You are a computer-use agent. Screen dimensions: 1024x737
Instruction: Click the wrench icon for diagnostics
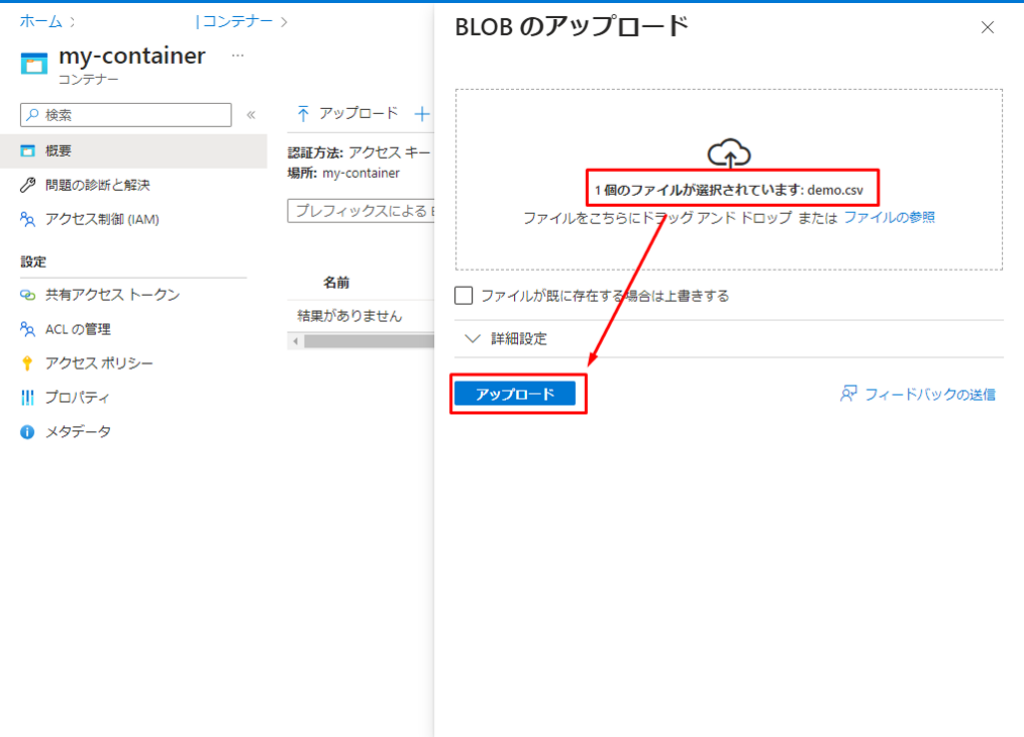tap(27, 185)
